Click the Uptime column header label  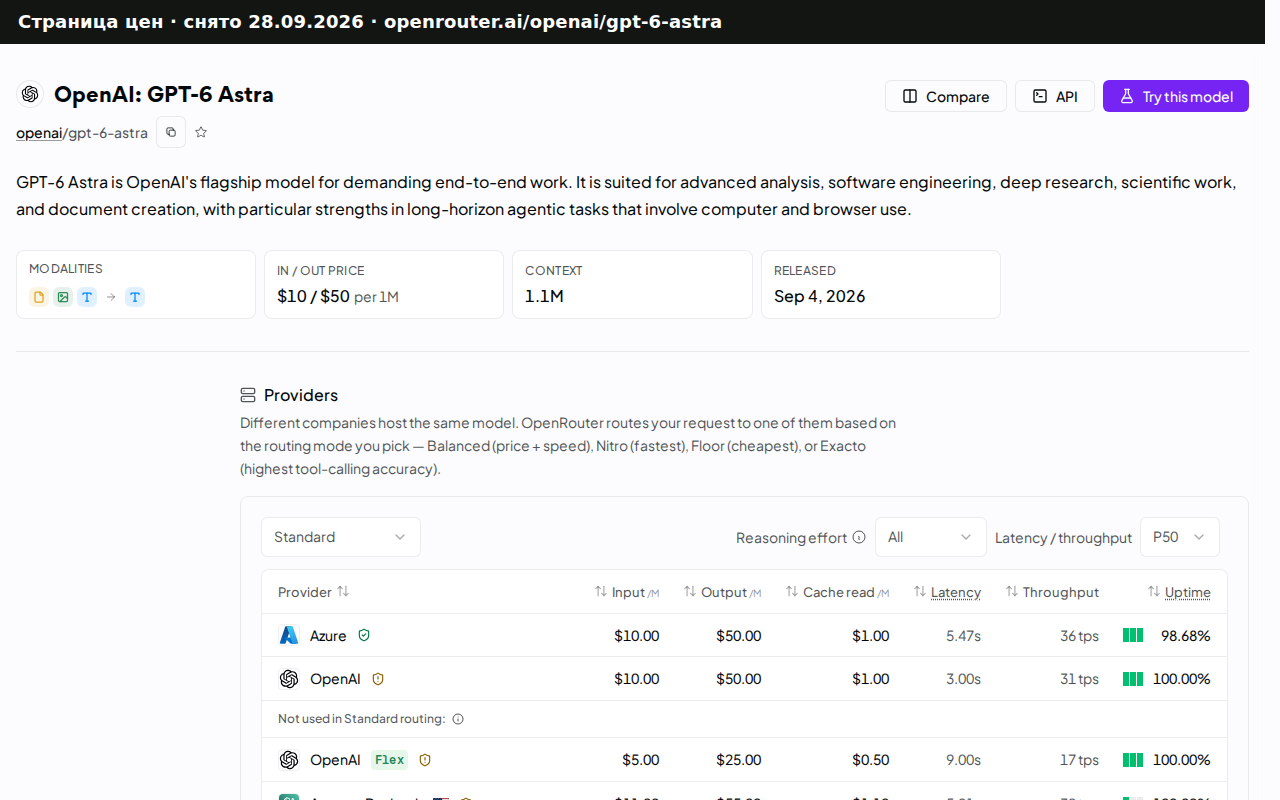(1188, 592)
